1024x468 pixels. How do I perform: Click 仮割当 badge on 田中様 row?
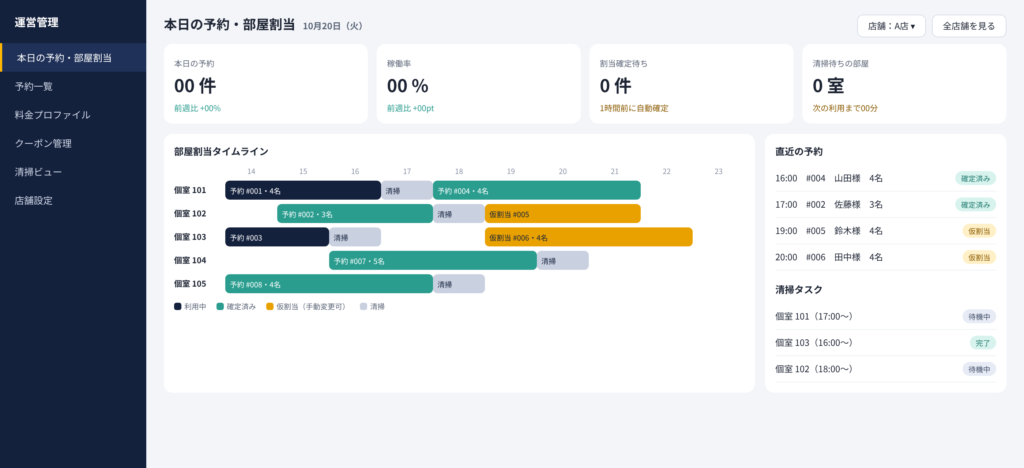click(x=980, y=257)
